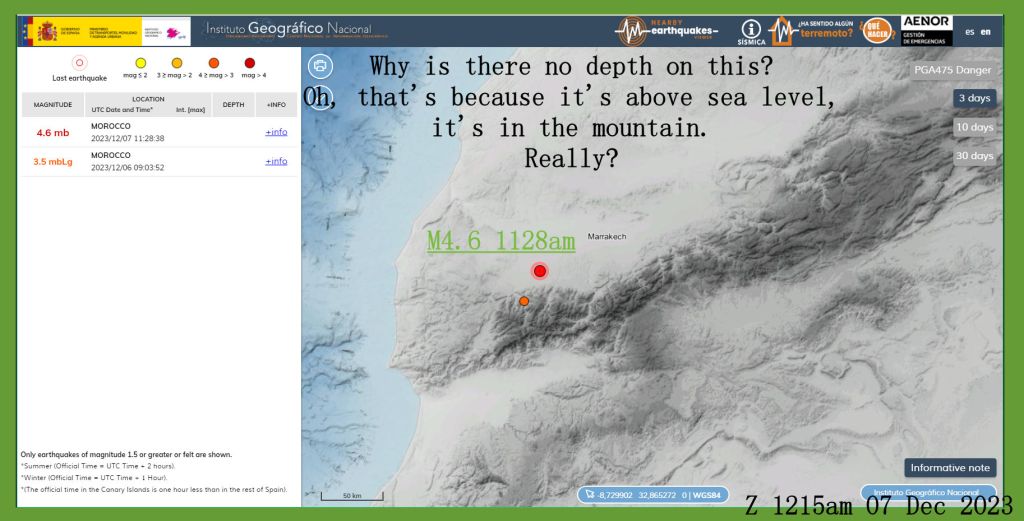
Task: Click the red M4.6 earthquake marker
Action: click(x=540, y=271)
